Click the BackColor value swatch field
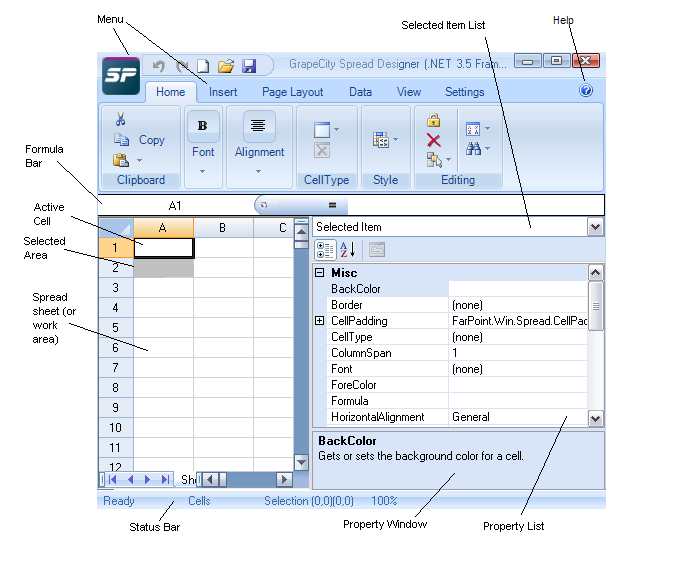The height and width of the screenshot is (572, 678). point(518,289)
